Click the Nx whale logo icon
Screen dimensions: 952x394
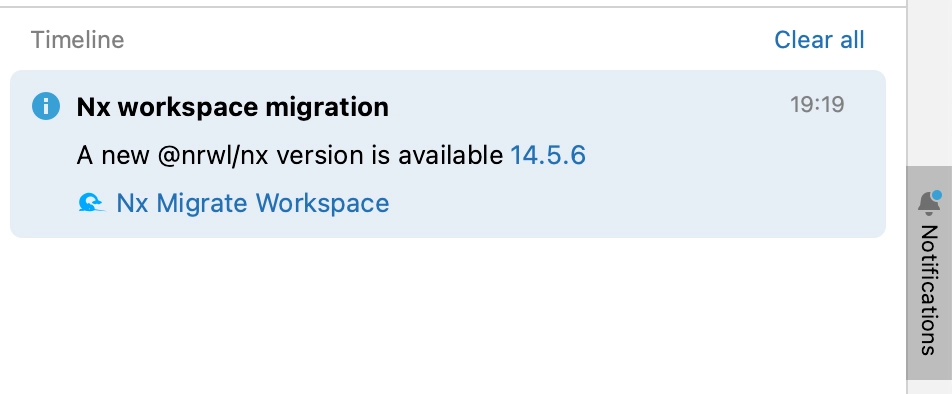91,202
